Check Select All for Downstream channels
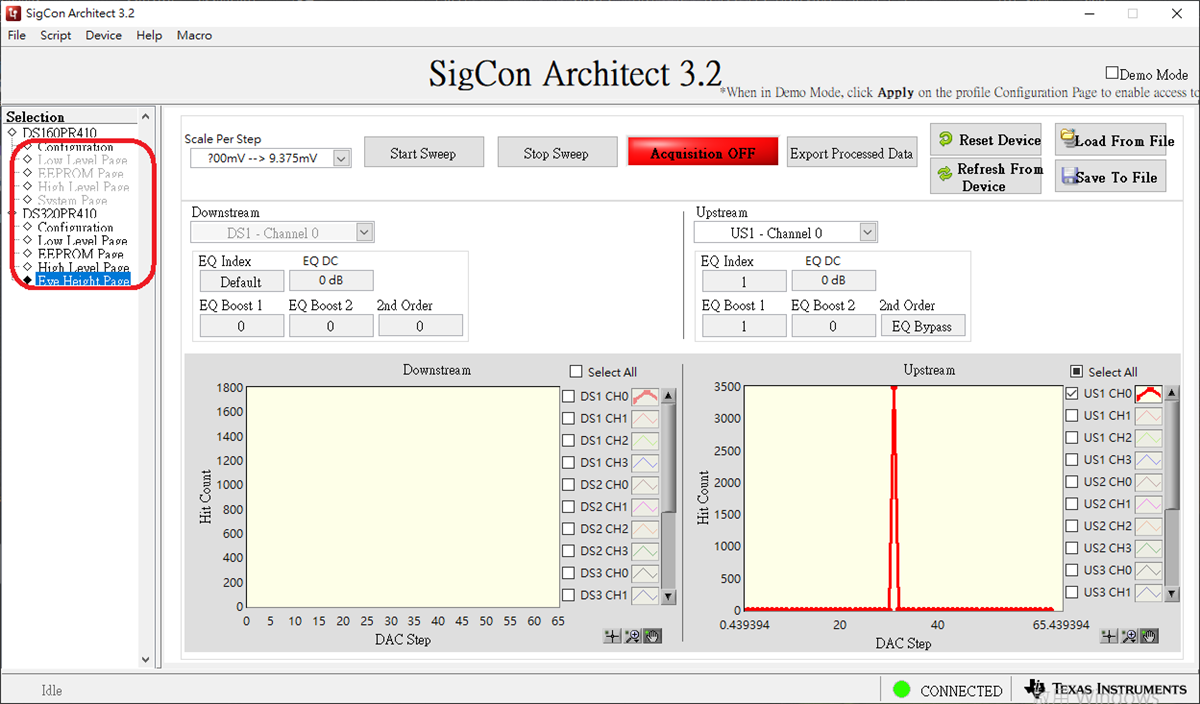The width and height of the screenshot is (1200, 704). 575,371
